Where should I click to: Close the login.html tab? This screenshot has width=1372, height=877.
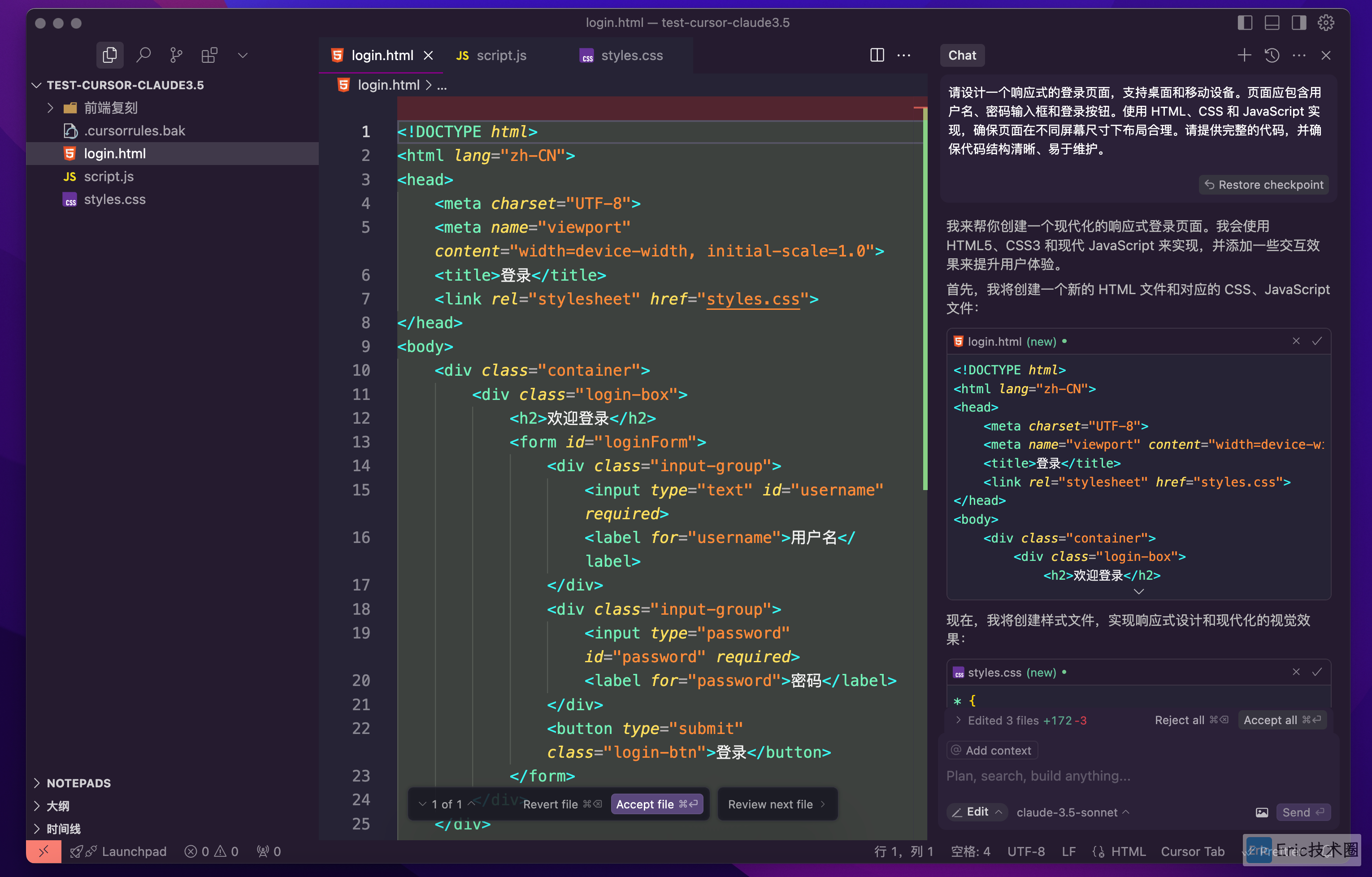[429, 55]
